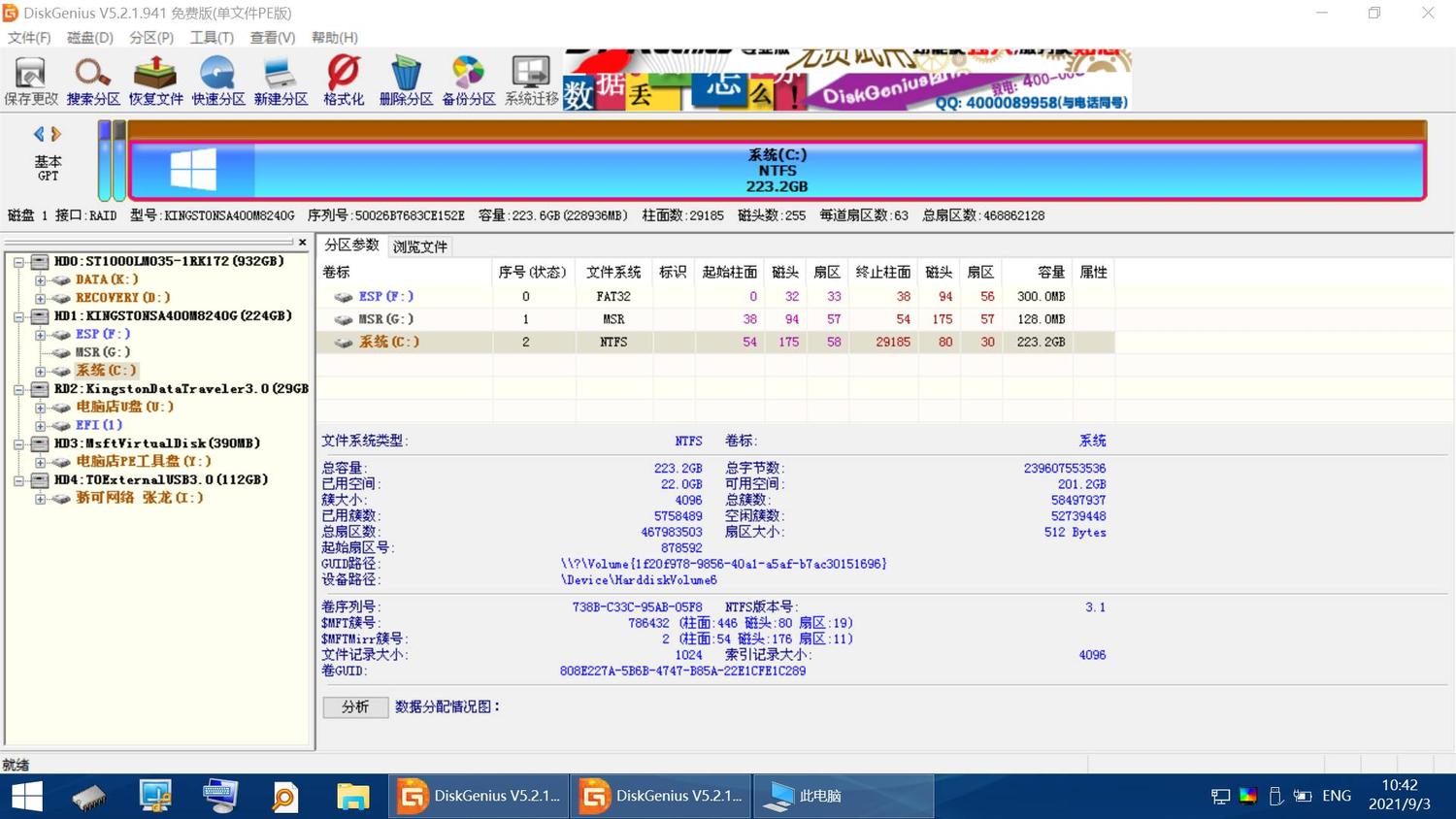Select MSR(G:) in the disk tree
The width and height of the screenshot is (1456, 819).
click(x=102, y=352)
